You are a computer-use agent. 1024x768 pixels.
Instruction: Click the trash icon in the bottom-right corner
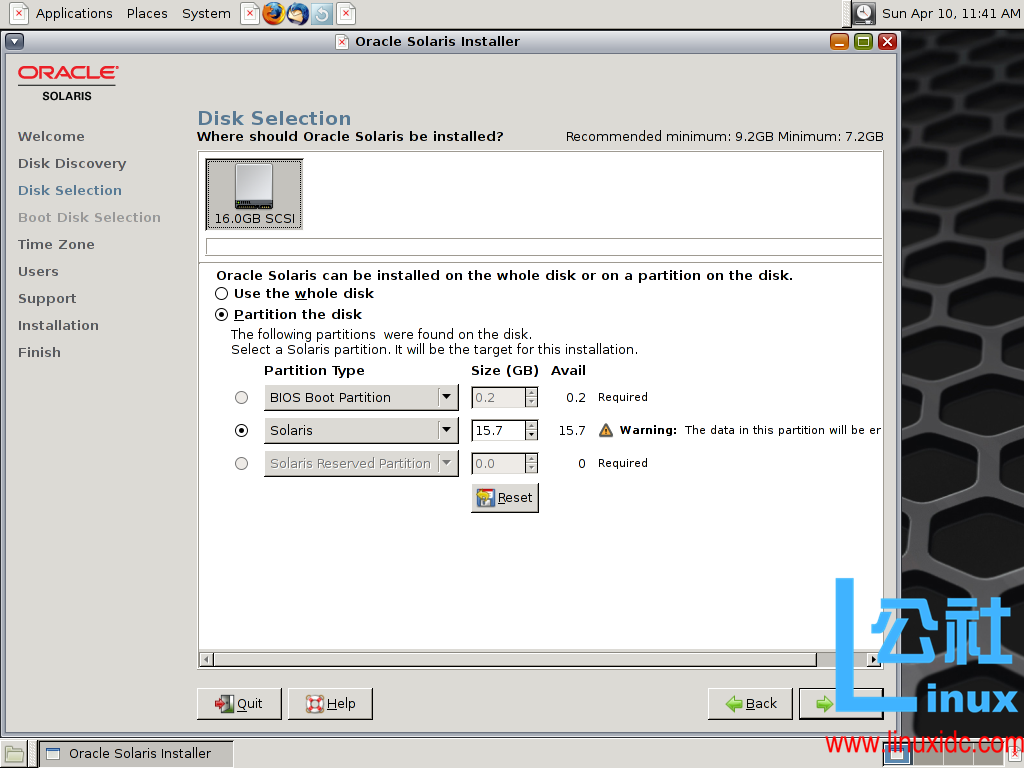click(1016, 754)
